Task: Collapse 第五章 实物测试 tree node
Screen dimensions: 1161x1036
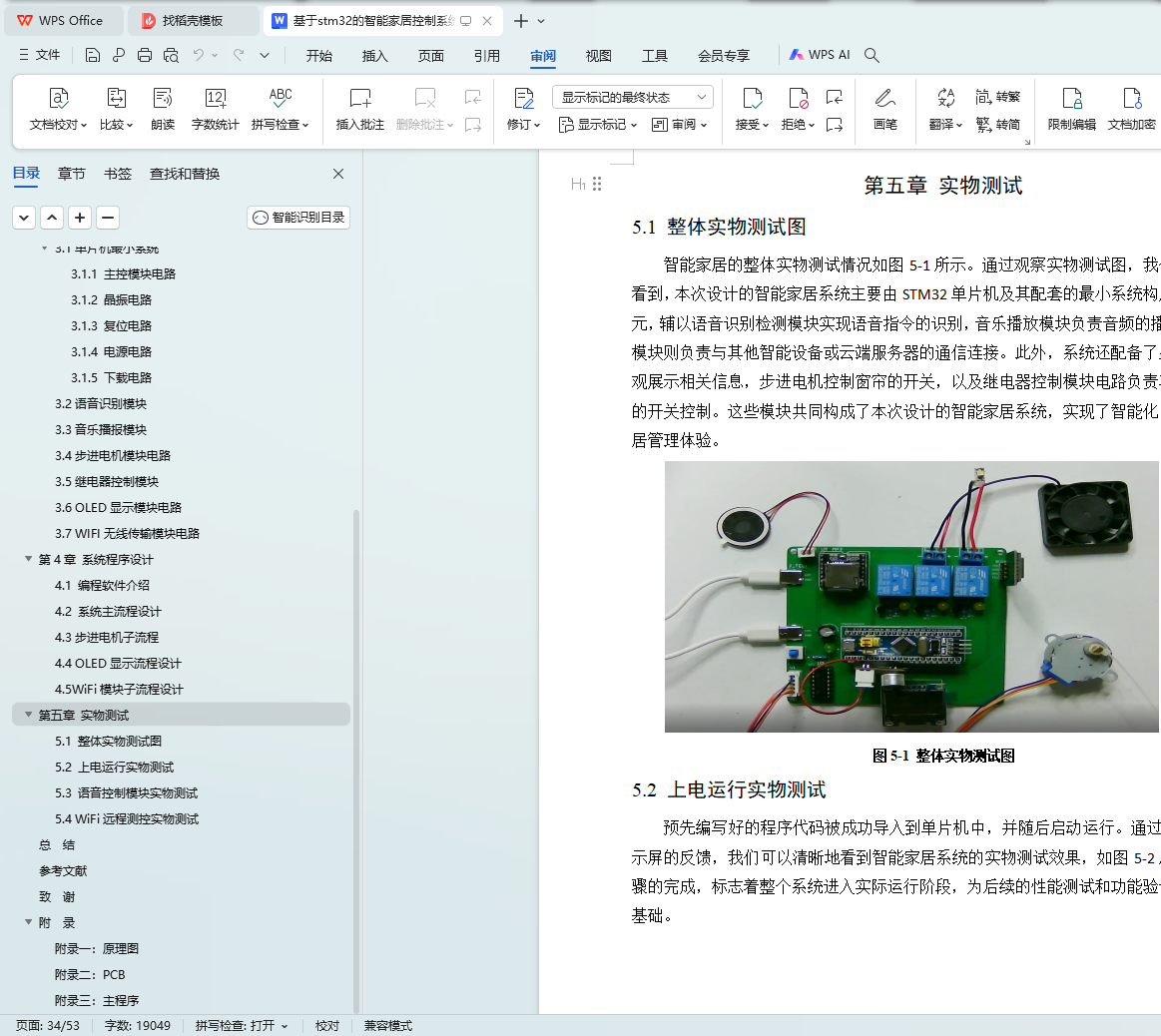Action: 28,714
